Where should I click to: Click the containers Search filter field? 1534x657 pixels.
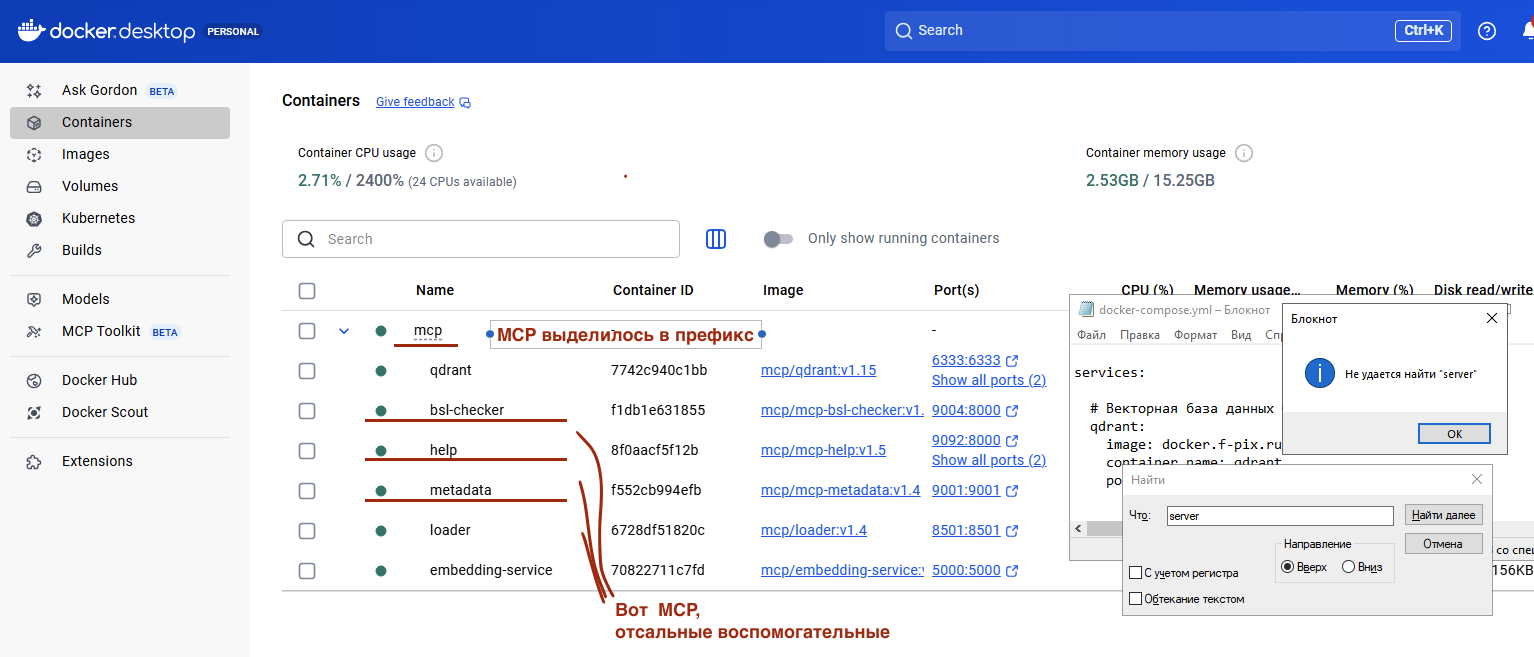pos(481,239)
